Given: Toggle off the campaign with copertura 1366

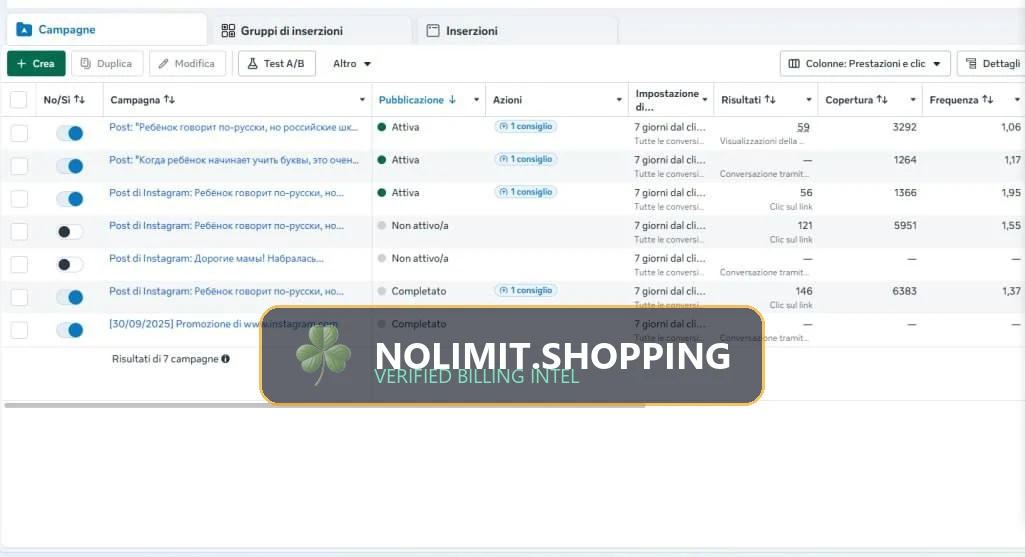Looking at the screenshot, I should point(70,199).
